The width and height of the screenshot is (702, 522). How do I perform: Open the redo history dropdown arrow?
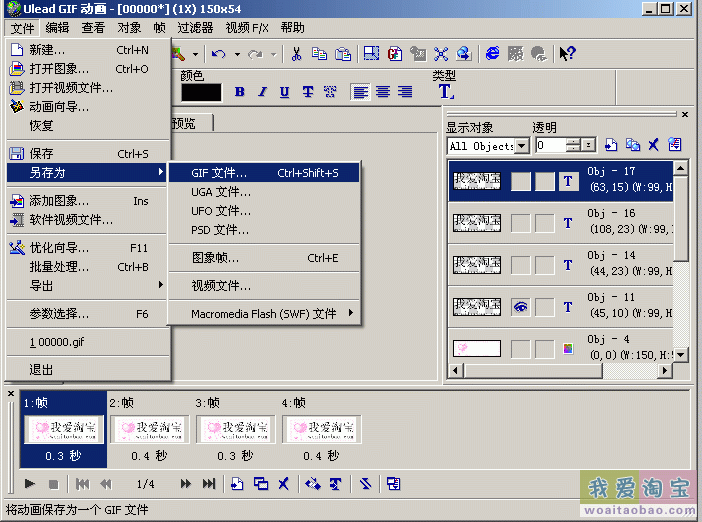[x=274, y=55]
